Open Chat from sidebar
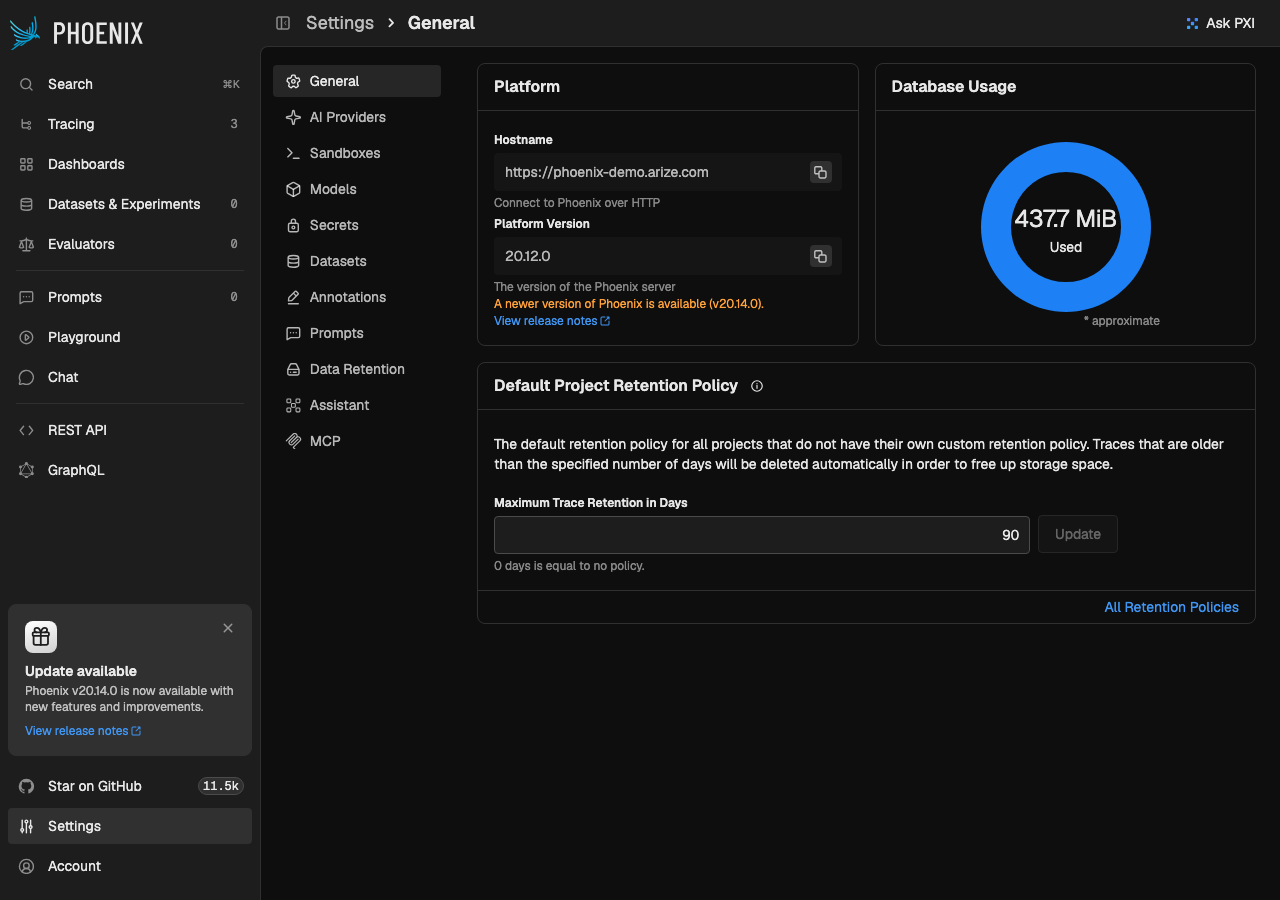The image size is (1280, 900). tap(130, 377)
